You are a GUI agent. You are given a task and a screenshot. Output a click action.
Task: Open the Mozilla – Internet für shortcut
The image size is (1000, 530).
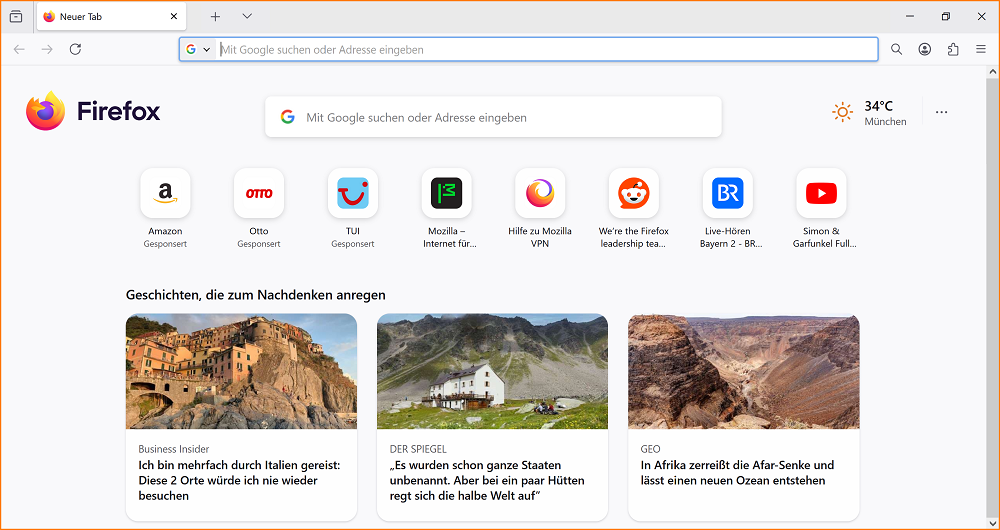tap(446, 209)
